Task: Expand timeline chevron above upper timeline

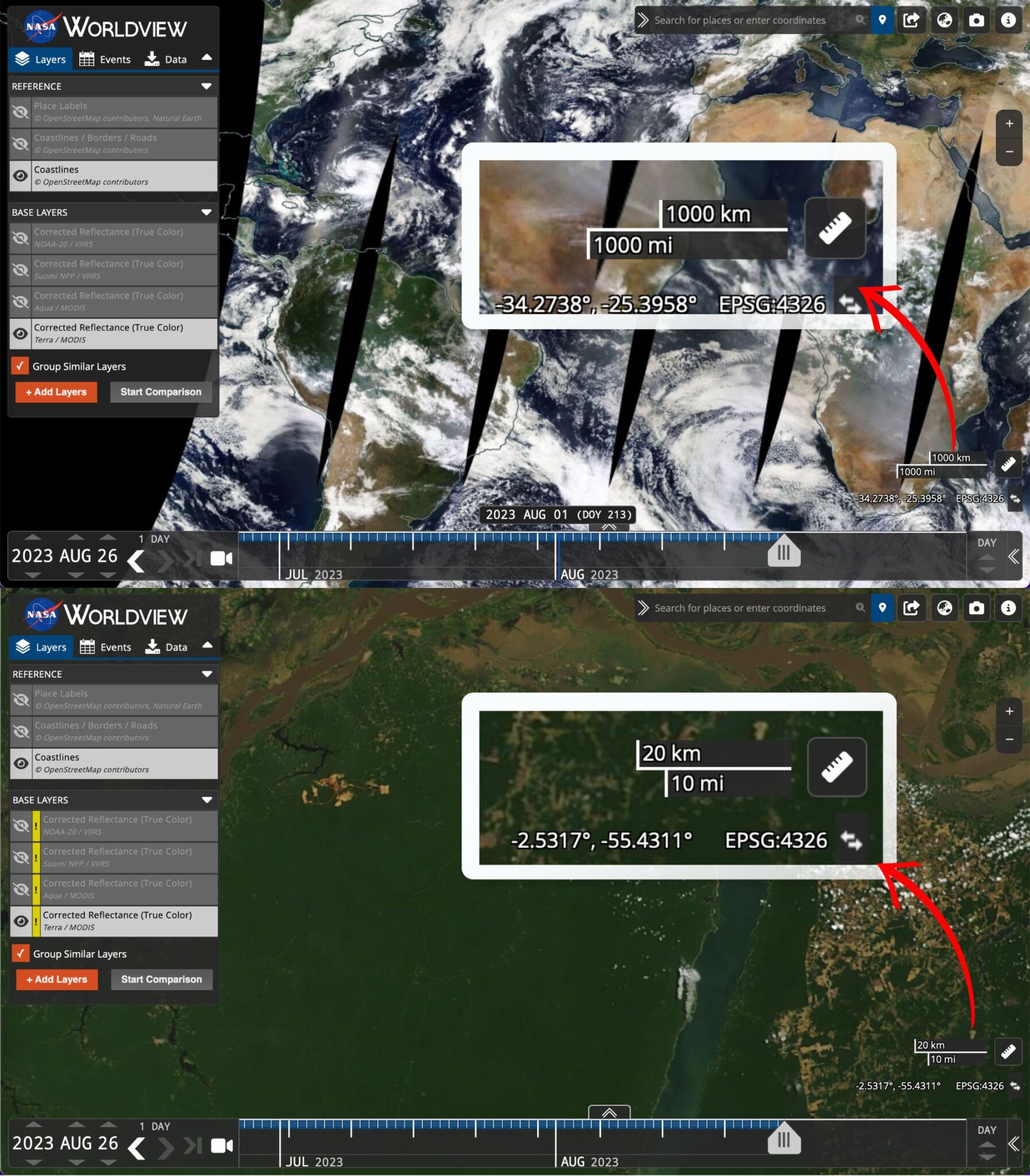Action: [x=609, y=526]
